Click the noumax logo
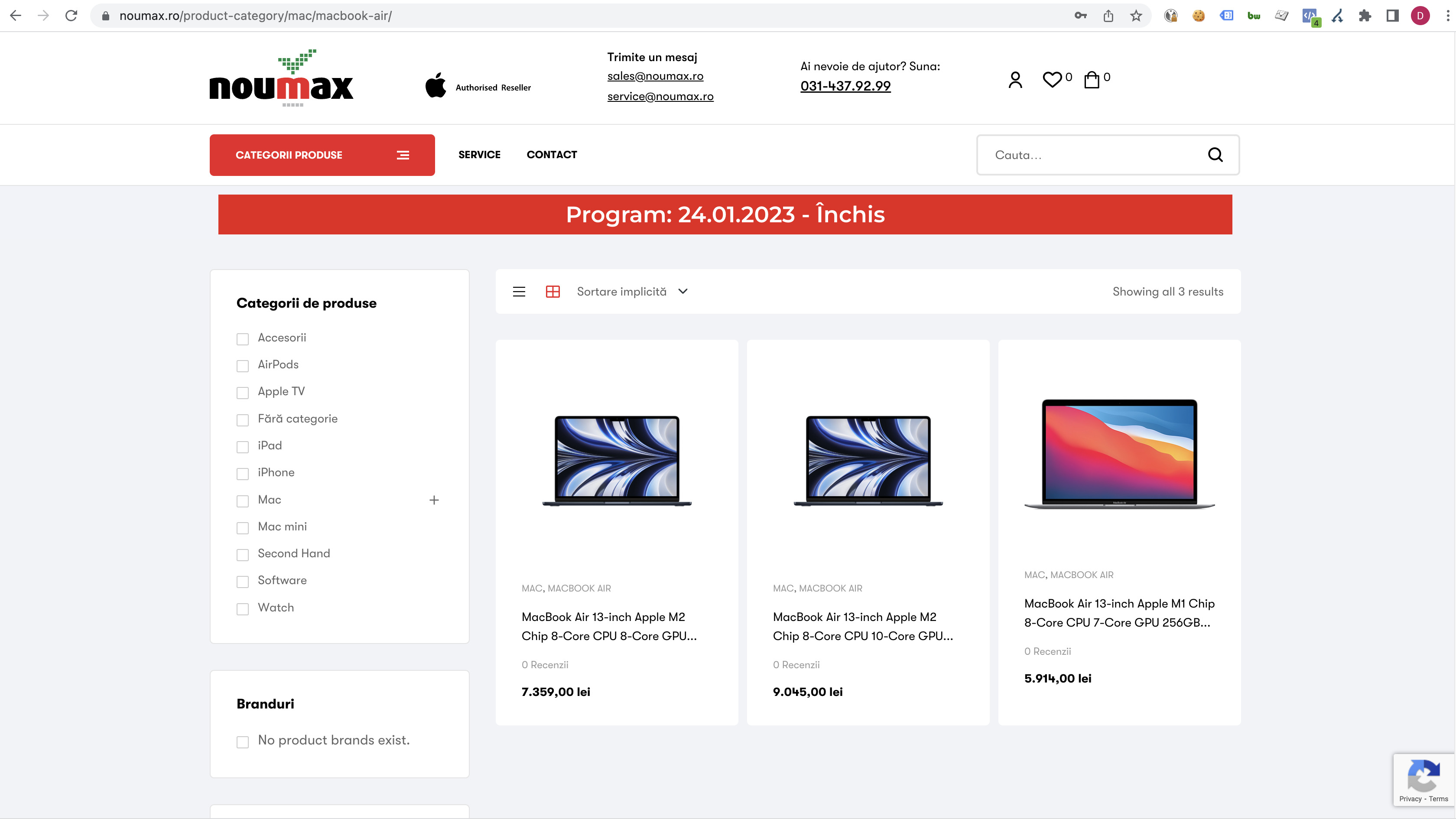 282,78
